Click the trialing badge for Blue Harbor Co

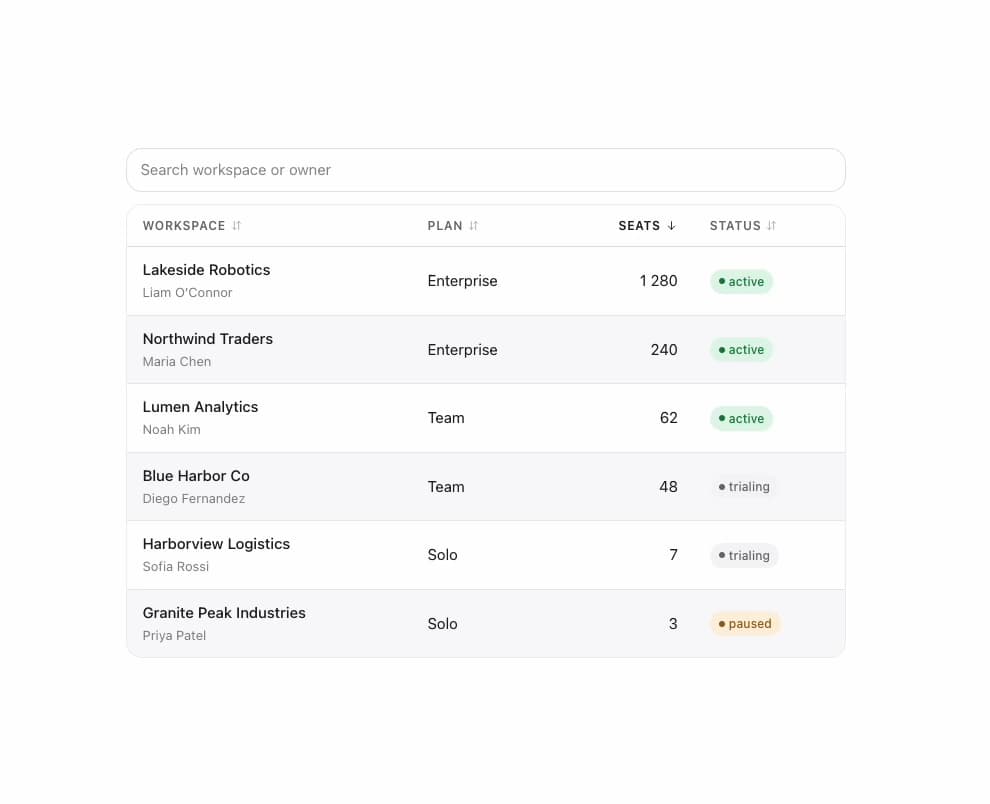744,487
